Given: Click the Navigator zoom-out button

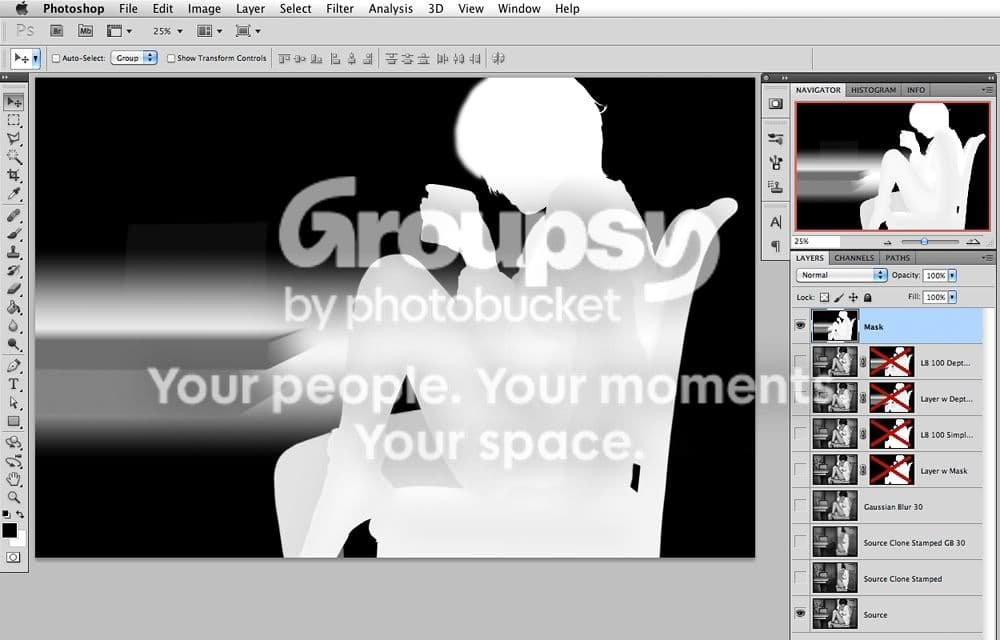Looking at the screenshot, I should coord(887,242).
